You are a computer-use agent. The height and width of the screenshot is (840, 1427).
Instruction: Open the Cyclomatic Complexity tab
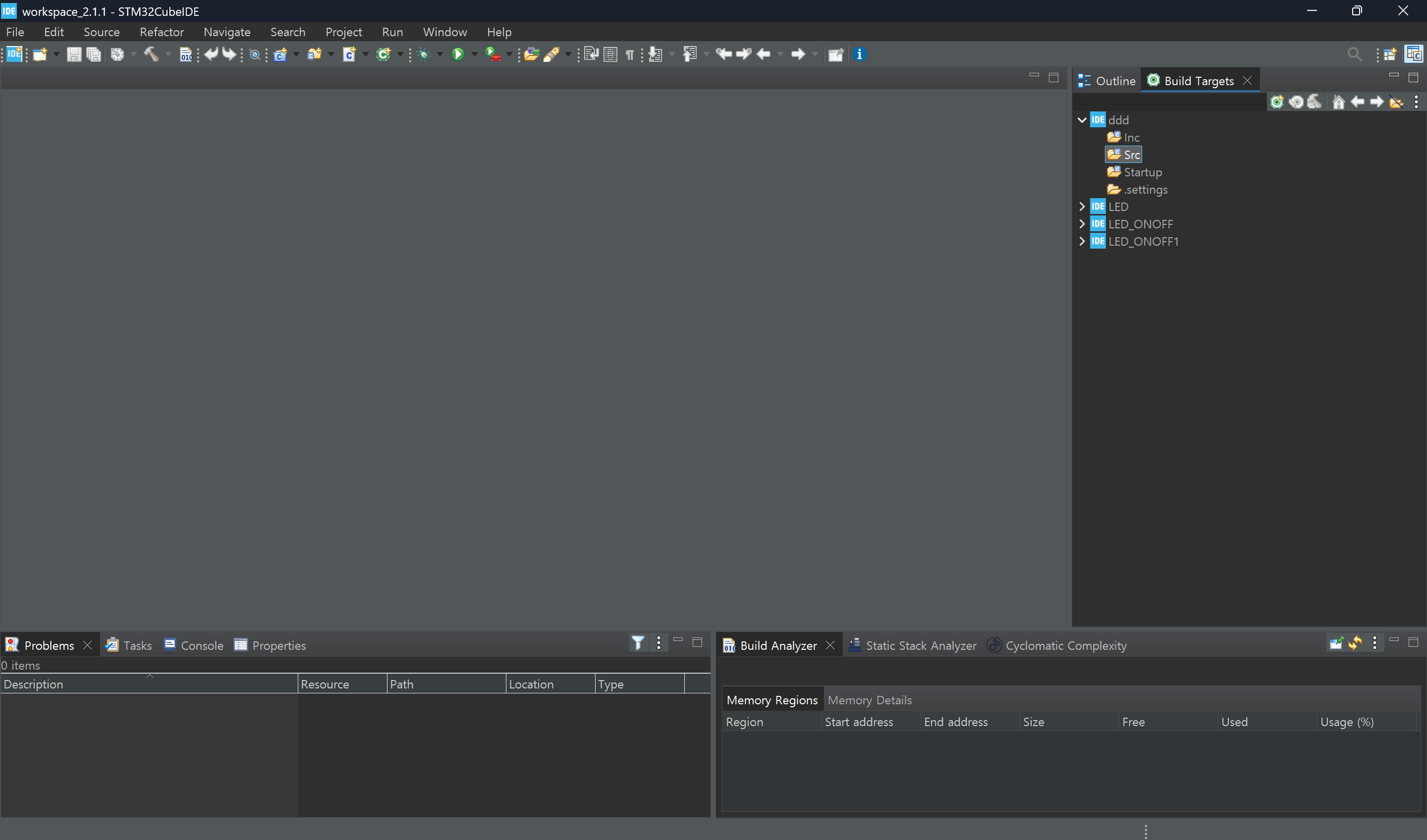pos(1057,645)
